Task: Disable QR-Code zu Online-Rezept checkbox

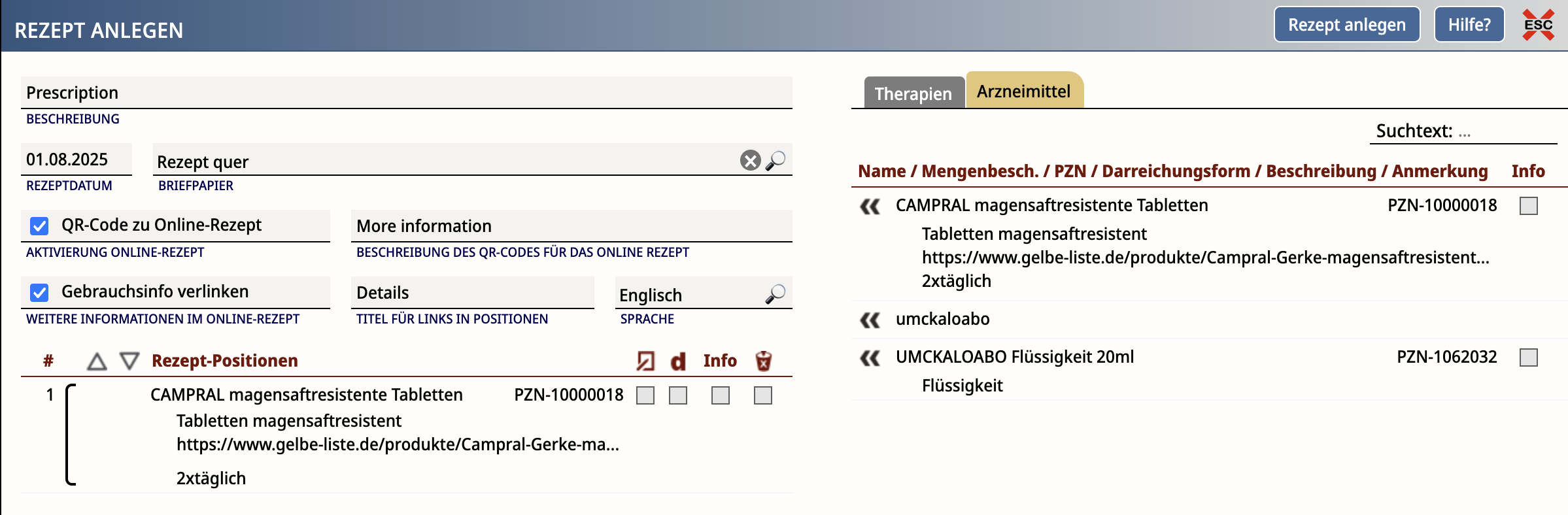Action: (x=39, y=226)
